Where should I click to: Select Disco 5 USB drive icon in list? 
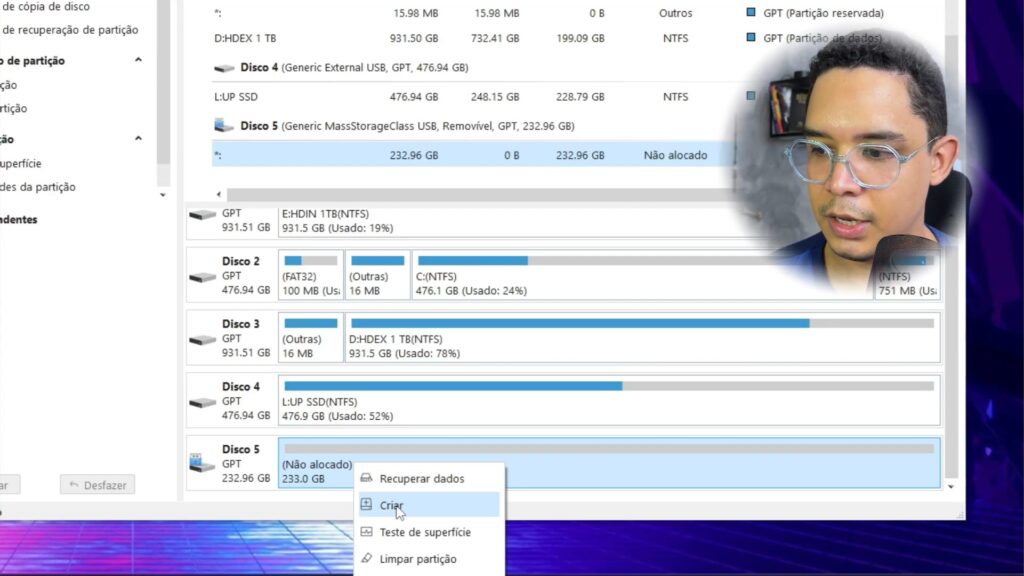pos(224,125)
